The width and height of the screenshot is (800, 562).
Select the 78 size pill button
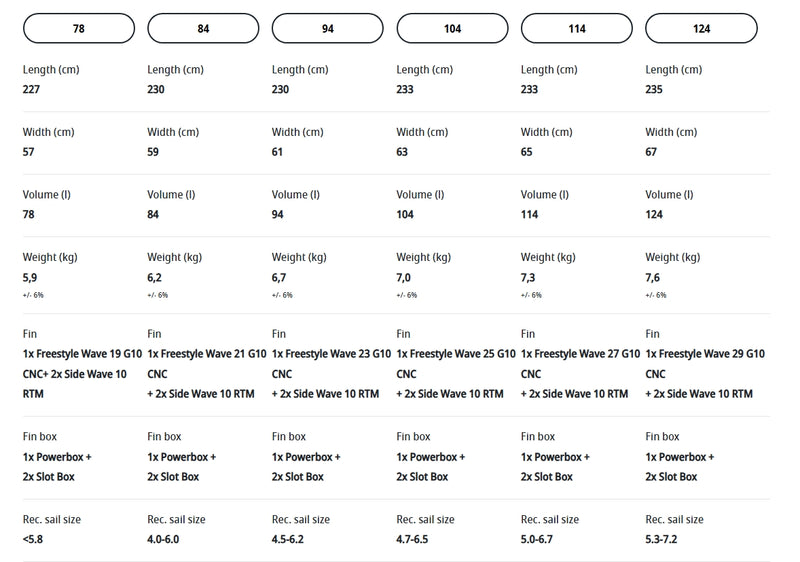click(79, 29)
